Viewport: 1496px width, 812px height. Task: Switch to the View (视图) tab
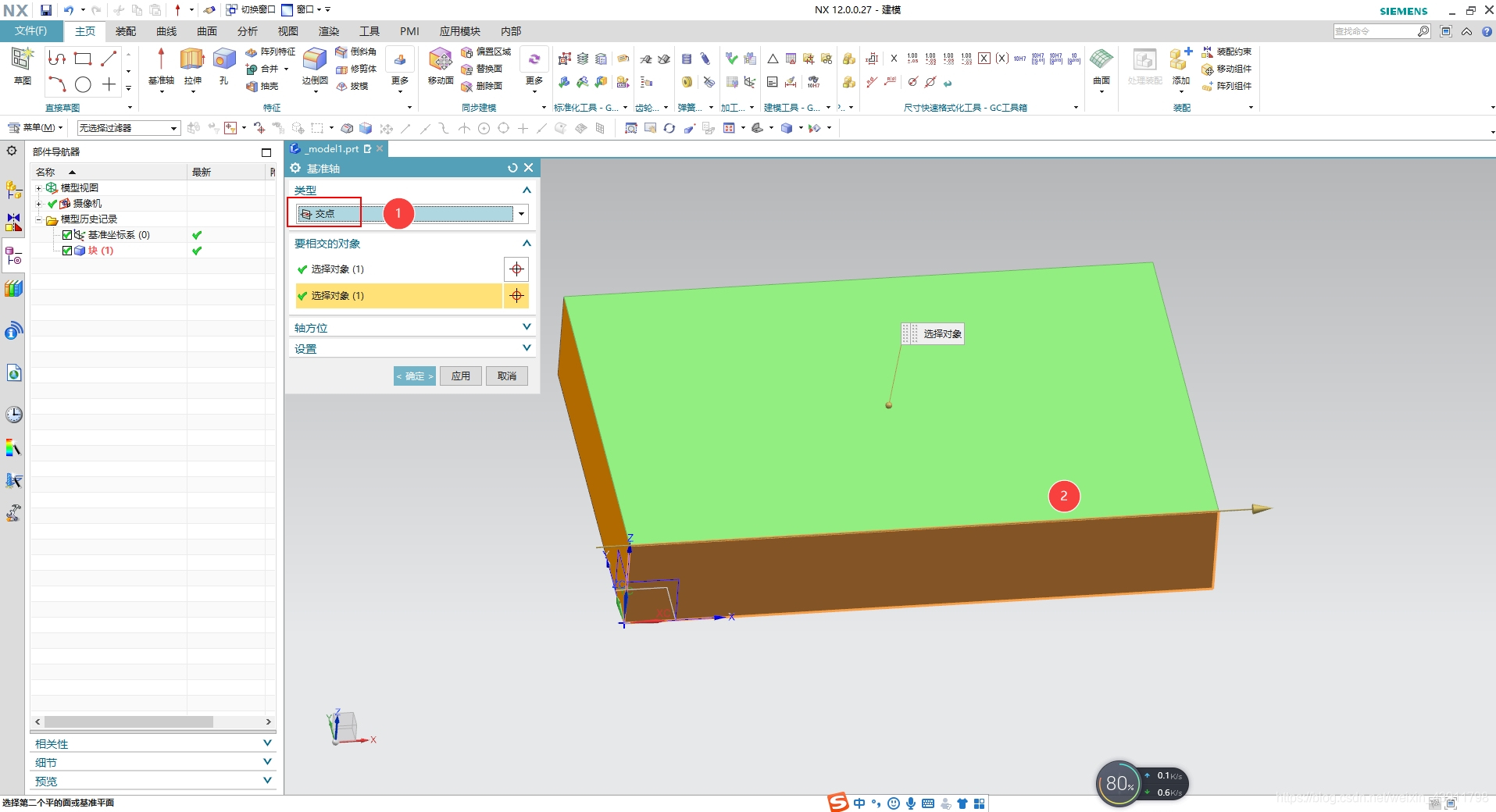tap(288, 31)
